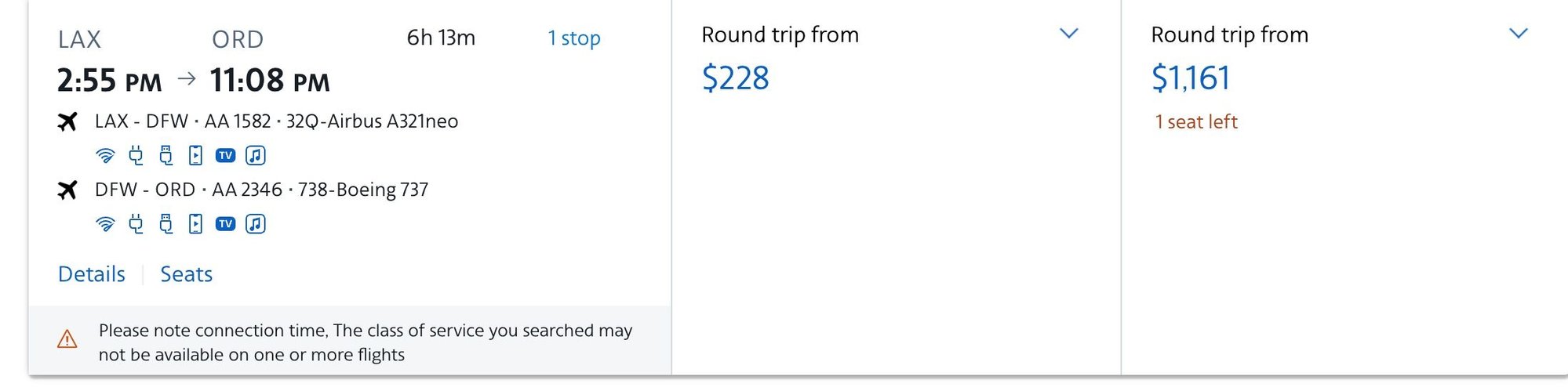Select the $228 round trip price
1568x387 pixels.
(x=735, y=78)
